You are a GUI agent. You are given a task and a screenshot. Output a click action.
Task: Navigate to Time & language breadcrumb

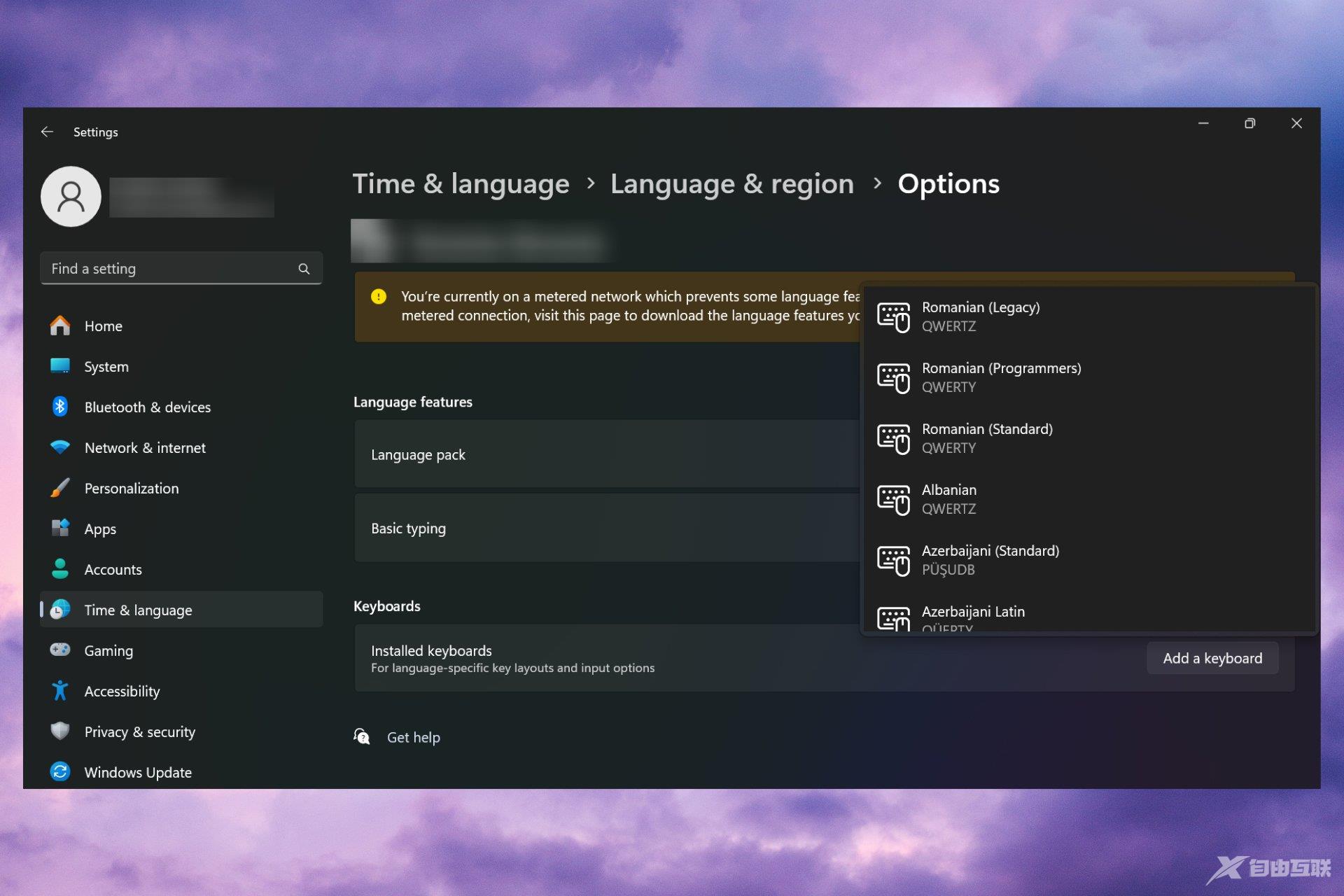pyautogui.click(x=461, y=184)
